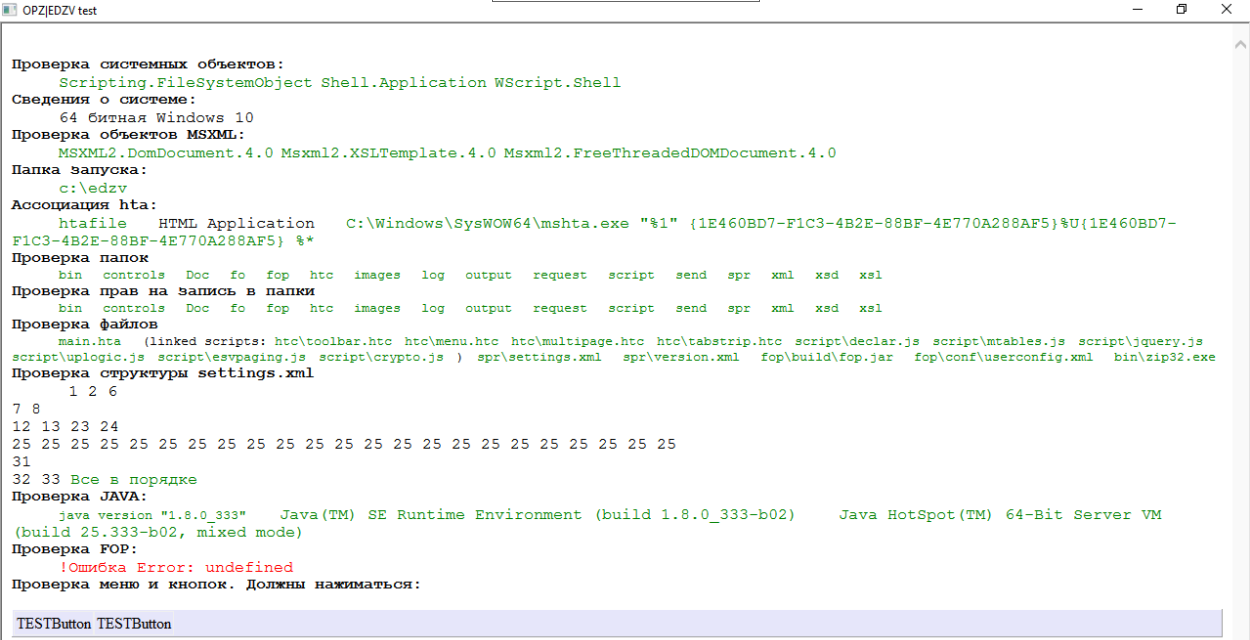Restore down the application window
The image size is (1250, 640).
[1181, 10]
